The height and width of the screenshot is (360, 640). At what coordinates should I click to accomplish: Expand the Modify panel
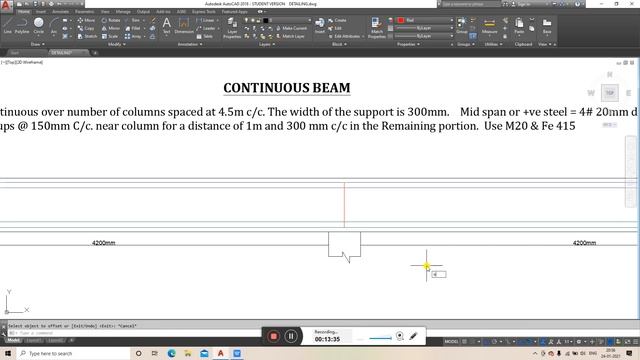[116, 44]
